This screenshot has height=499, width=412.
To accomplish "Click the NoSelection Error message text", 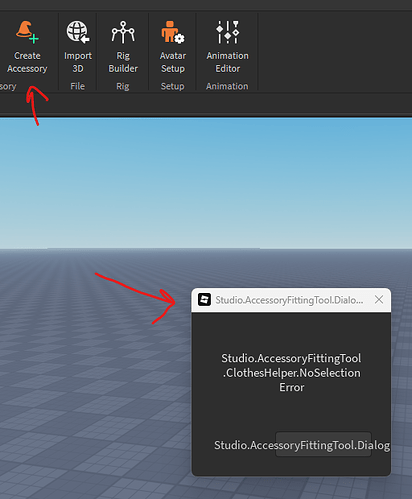I will 291,373.
